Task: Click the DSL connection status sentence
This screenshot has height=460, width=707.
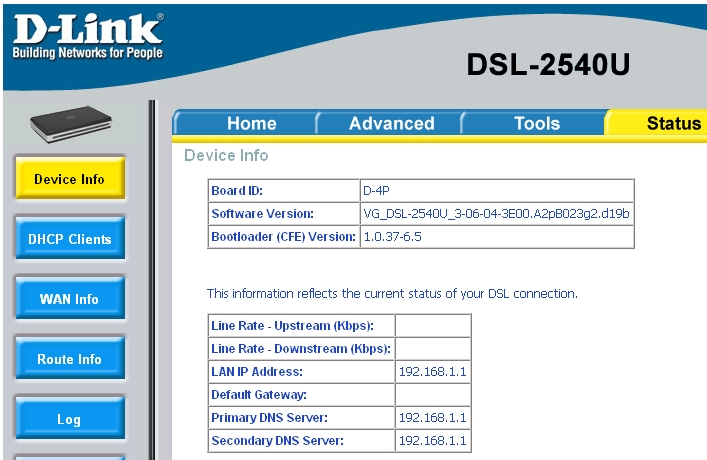Action: tap(392, 294)
